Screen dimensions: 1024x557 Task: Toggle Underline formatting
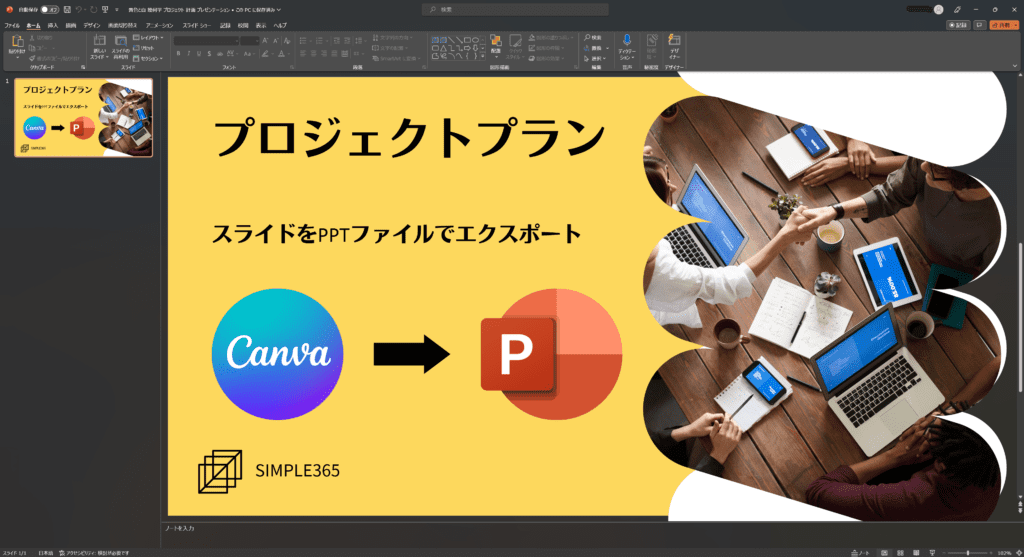pos(199,54)
